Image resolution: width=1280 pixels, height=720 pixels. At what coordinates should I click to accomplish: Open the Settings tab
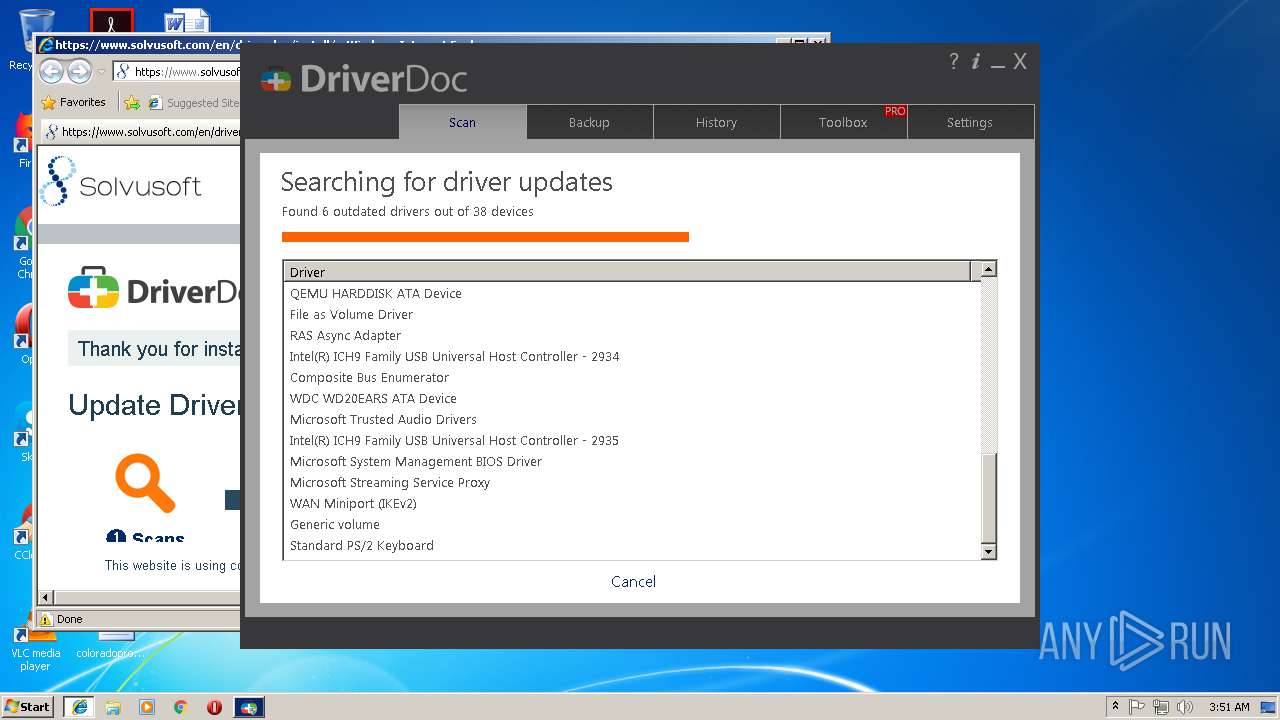pyautogui.click(x=970, y=122)
